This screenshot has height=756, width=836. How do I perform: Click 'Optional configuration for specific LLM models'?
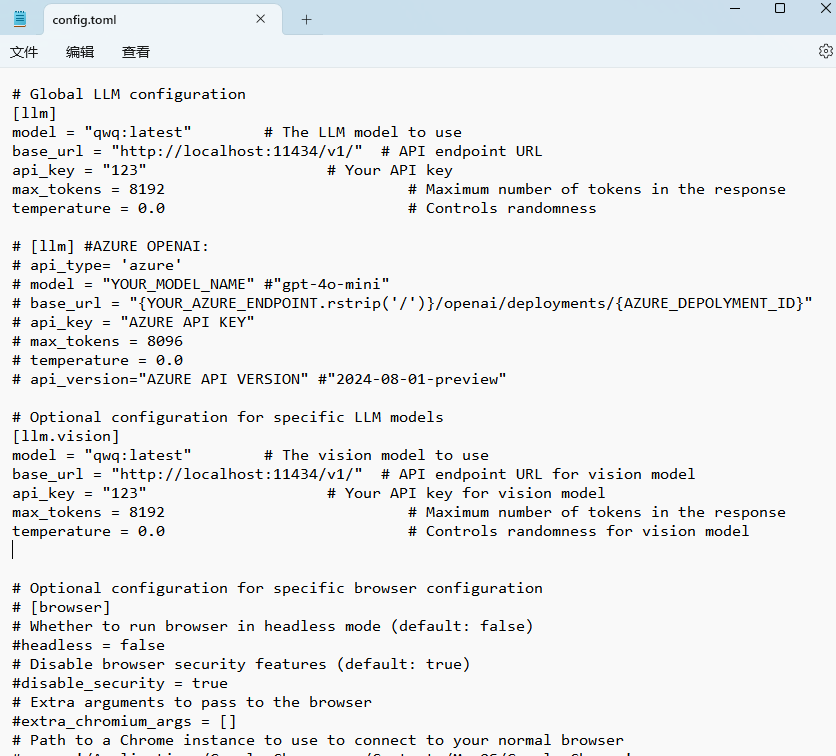[x=237, y=417]
